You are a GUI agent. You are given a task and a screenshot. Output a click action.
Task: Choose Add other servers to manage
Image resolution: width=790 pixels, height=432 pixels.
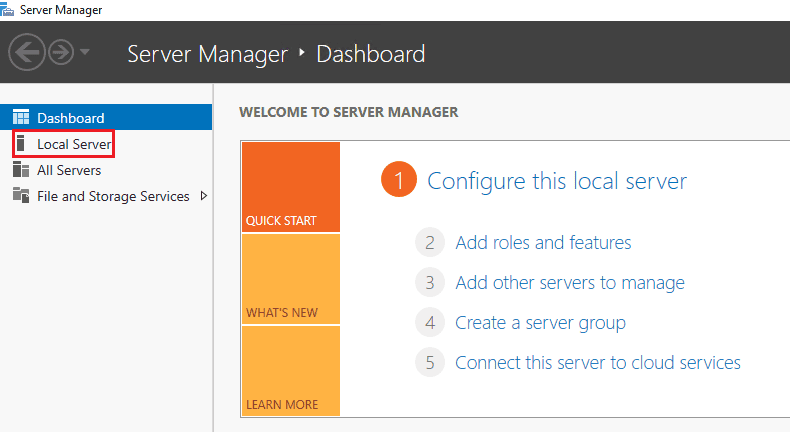pos(569,283)
